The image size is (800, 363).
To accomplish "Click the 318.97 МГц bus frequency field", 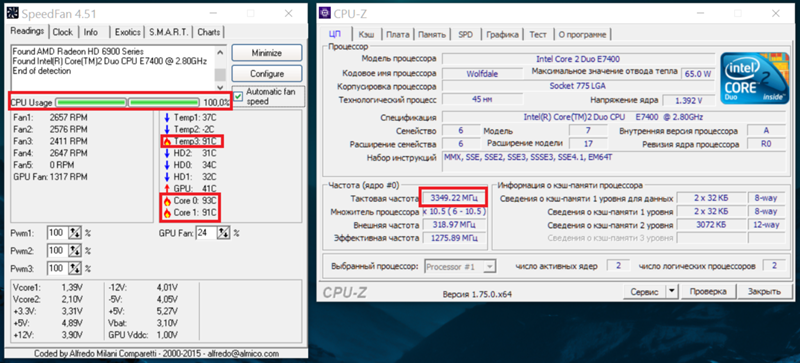I will [454, 225].
